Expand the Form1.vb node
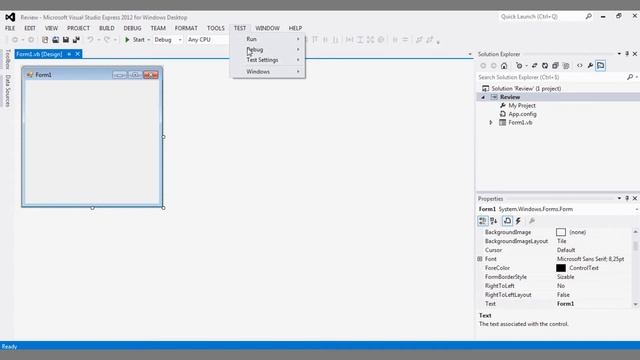The image size is (640, 360). (x=491, y=122)
